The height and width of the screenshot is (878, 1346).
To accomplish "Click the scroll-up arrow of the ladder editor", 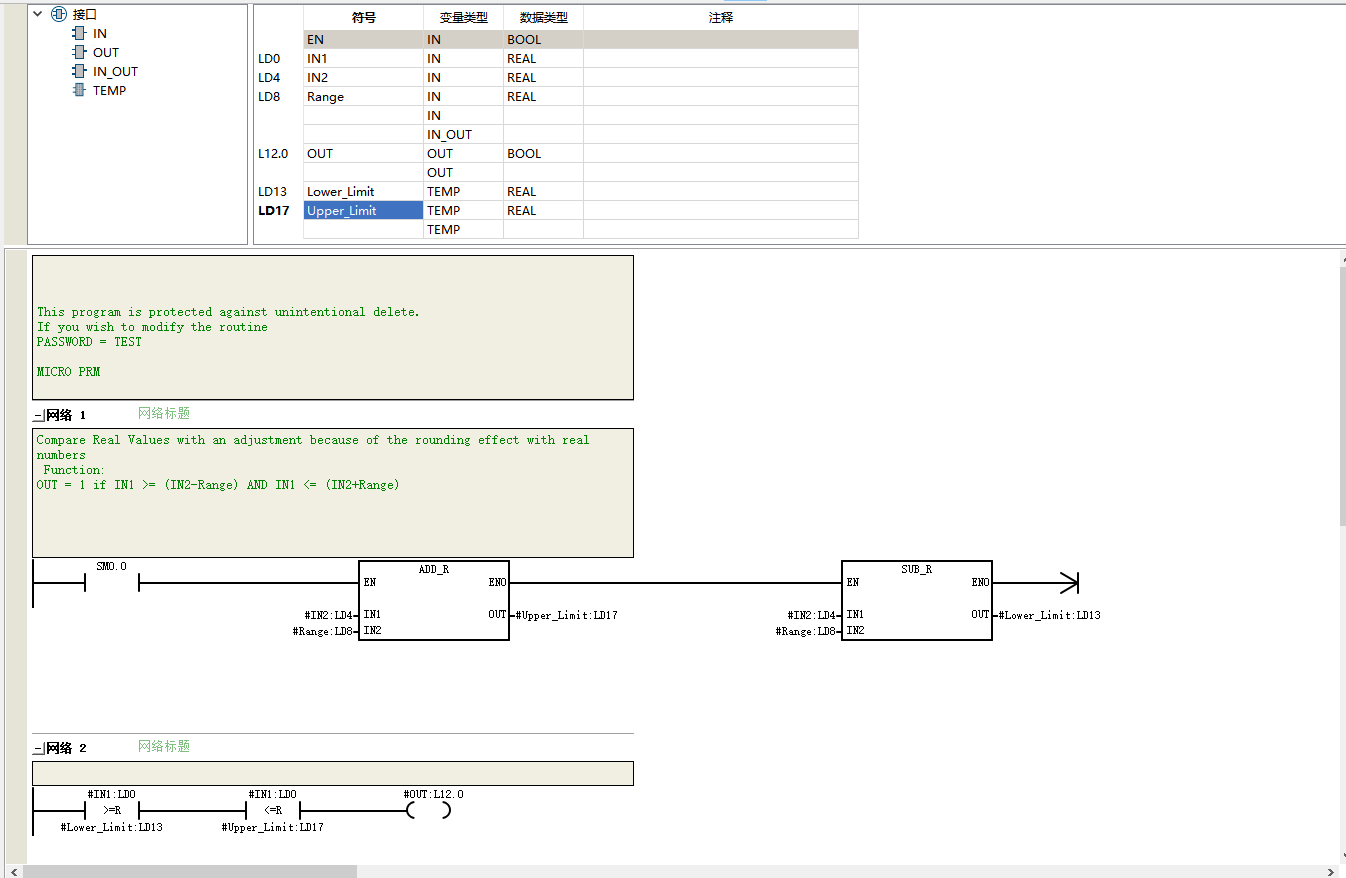I will pyautogui.click(x=1342, y=258).
